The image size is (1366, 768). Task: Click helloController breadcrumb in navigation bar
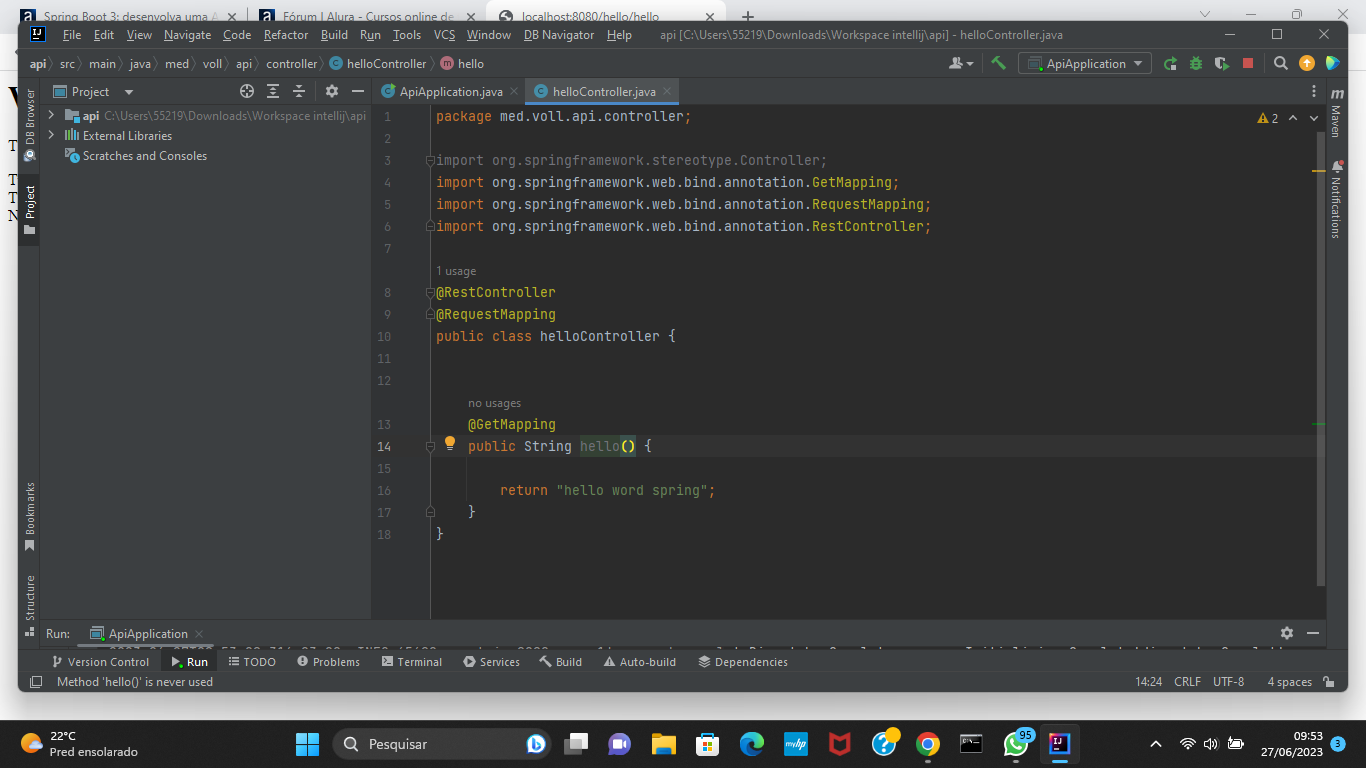[378, 63]
